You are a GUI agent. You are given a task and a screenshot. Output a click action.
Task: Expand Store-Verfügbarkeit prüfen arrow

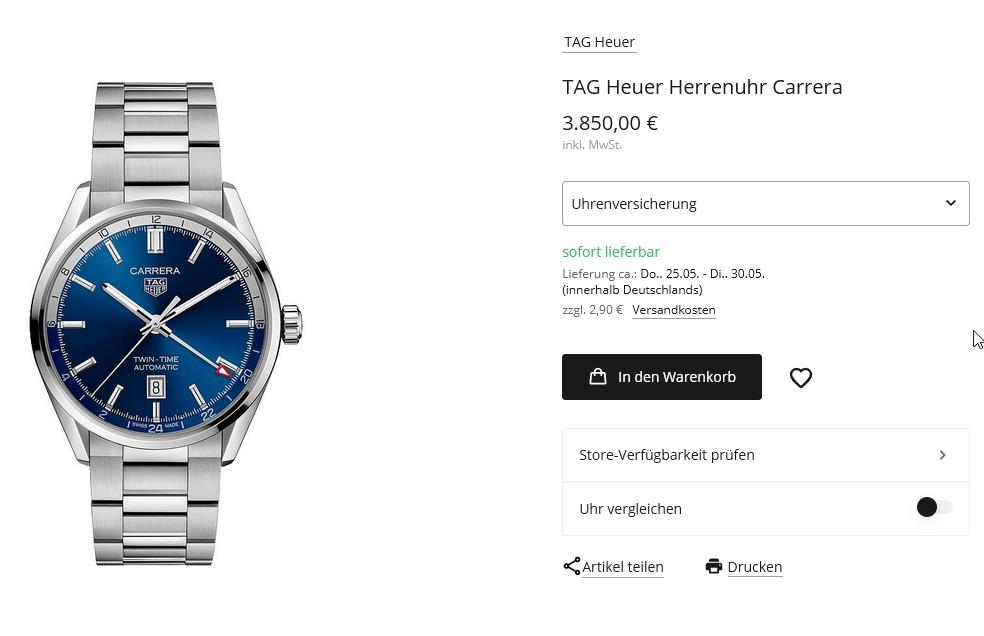point(943,455)
